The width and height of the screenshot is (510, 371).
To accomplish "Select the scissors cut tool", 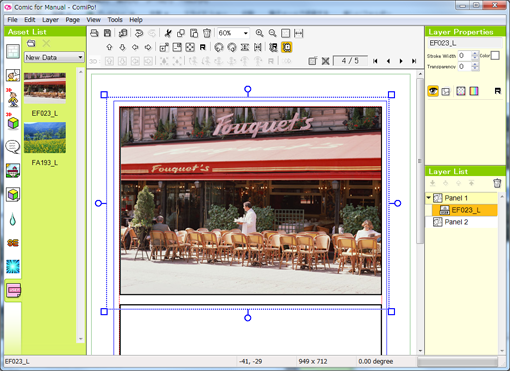I will pyautogui.click(x=168, y=33).
